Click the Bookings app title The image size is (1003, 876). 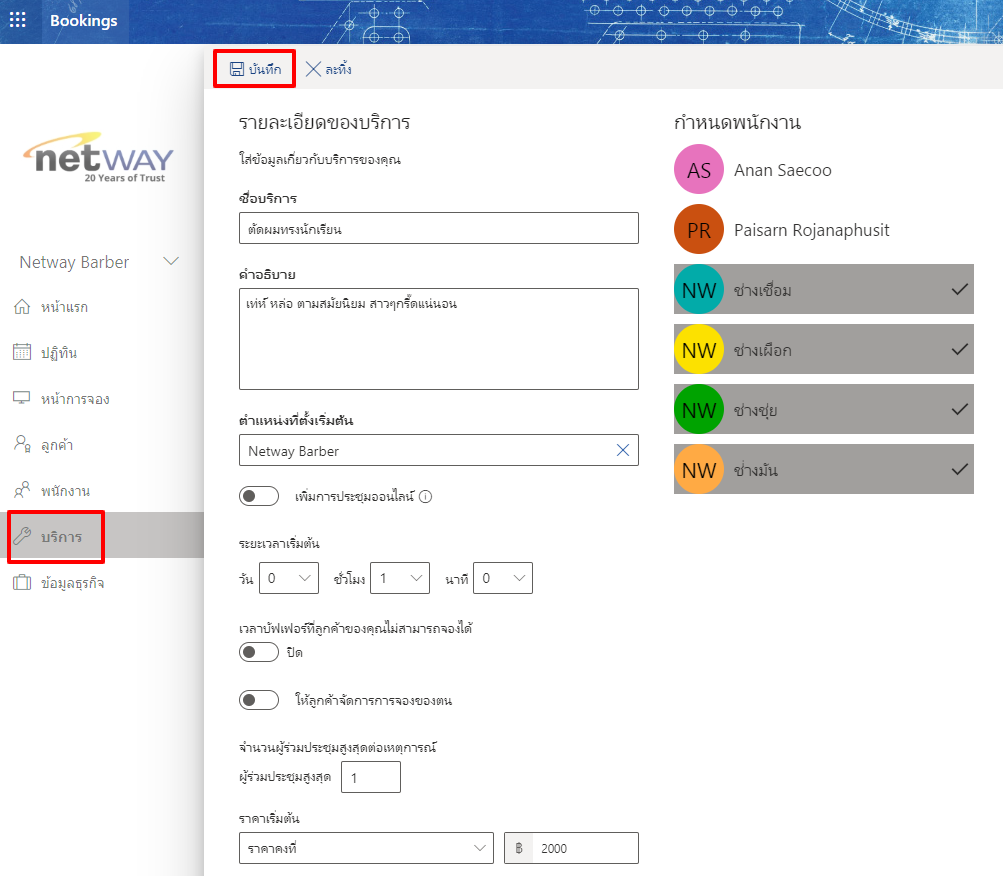(83, 21)
